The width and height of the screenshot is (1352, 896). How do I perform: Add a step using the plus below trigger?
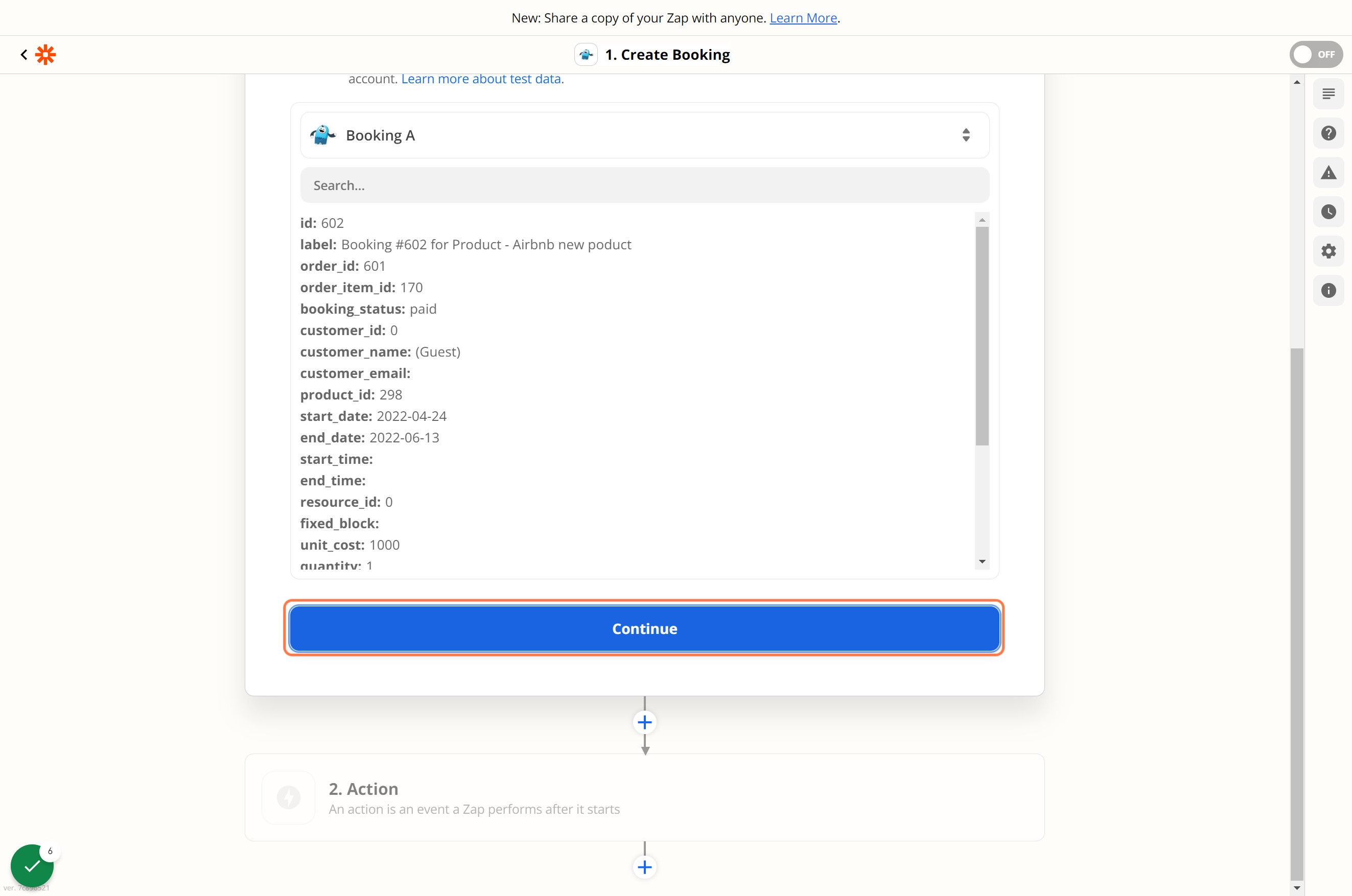[x=644, y=722]
